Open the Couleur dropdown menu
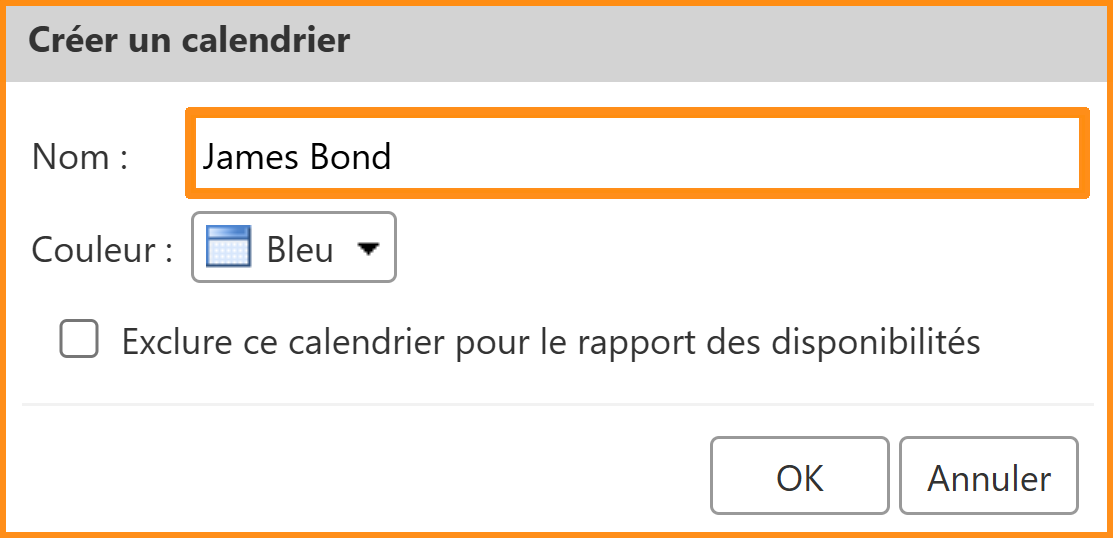 293,248
